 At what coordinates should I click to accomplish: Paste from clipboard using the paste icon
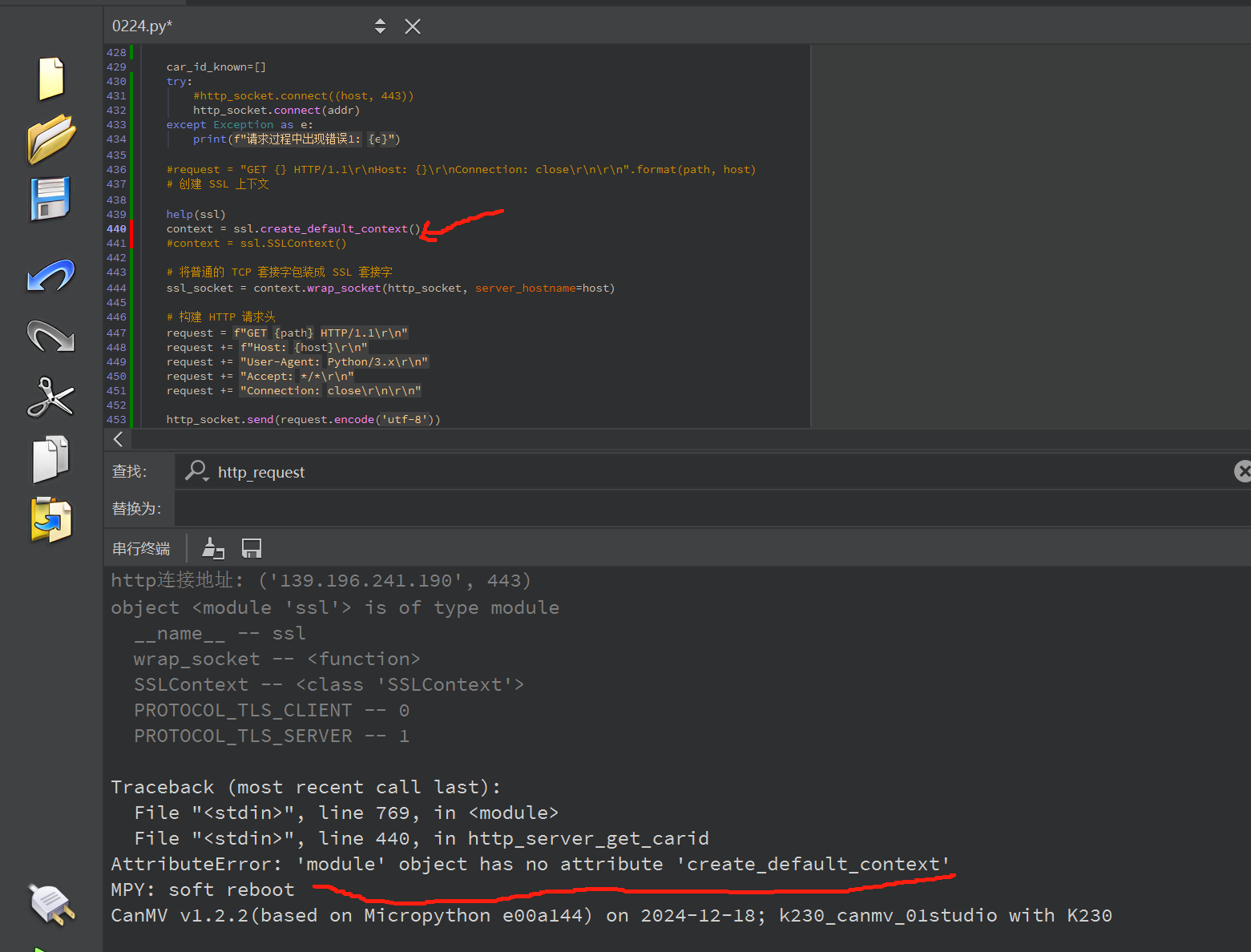(51, 520)
